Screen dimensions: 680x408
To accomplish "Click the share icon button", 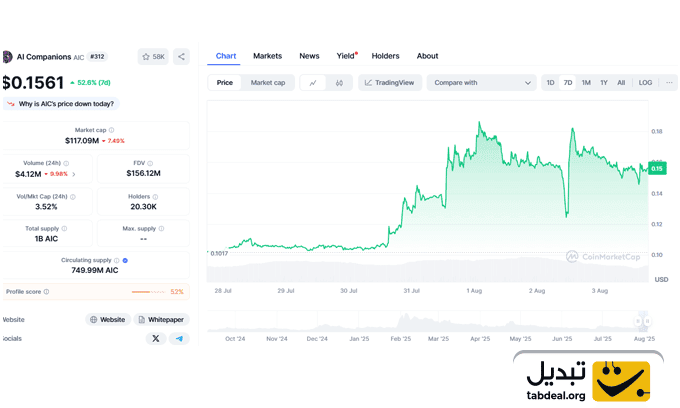I will point(181,57).
